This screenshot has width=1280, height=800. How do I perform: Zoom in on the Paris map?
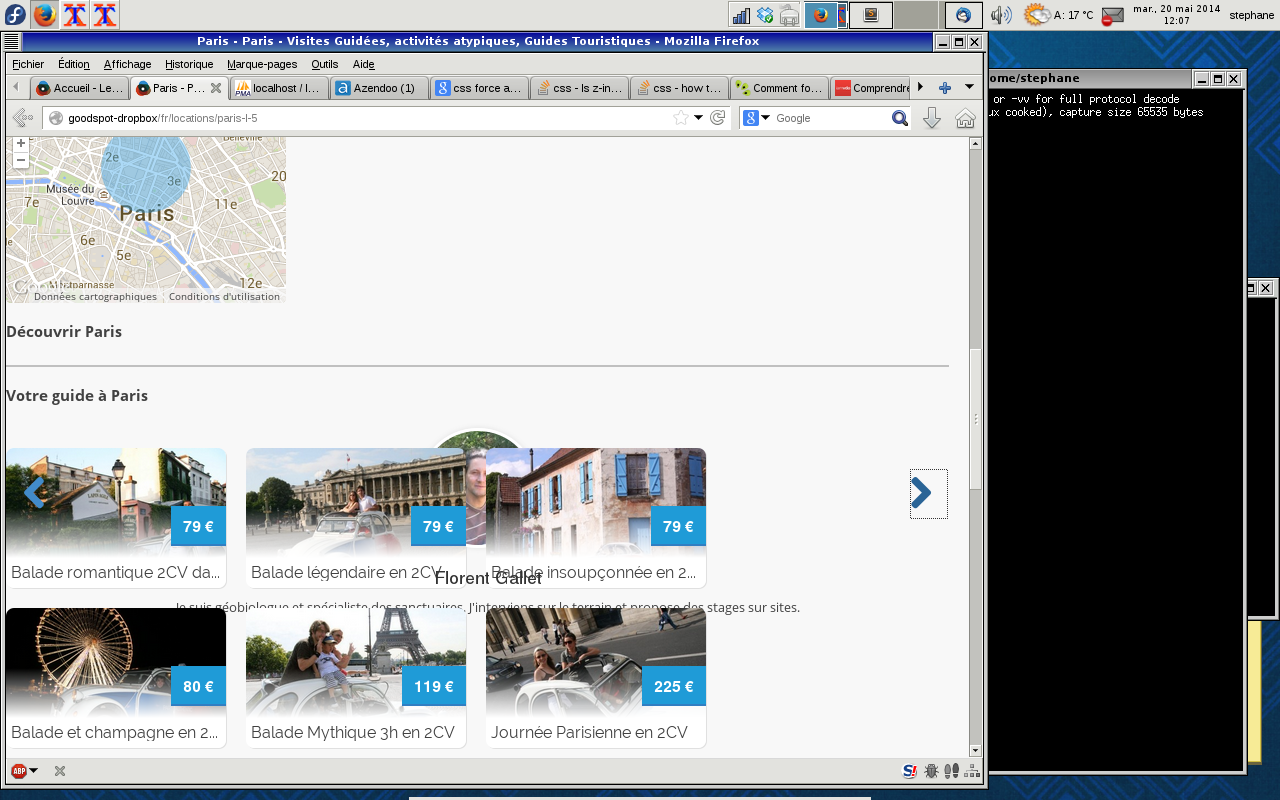point(20,144)
